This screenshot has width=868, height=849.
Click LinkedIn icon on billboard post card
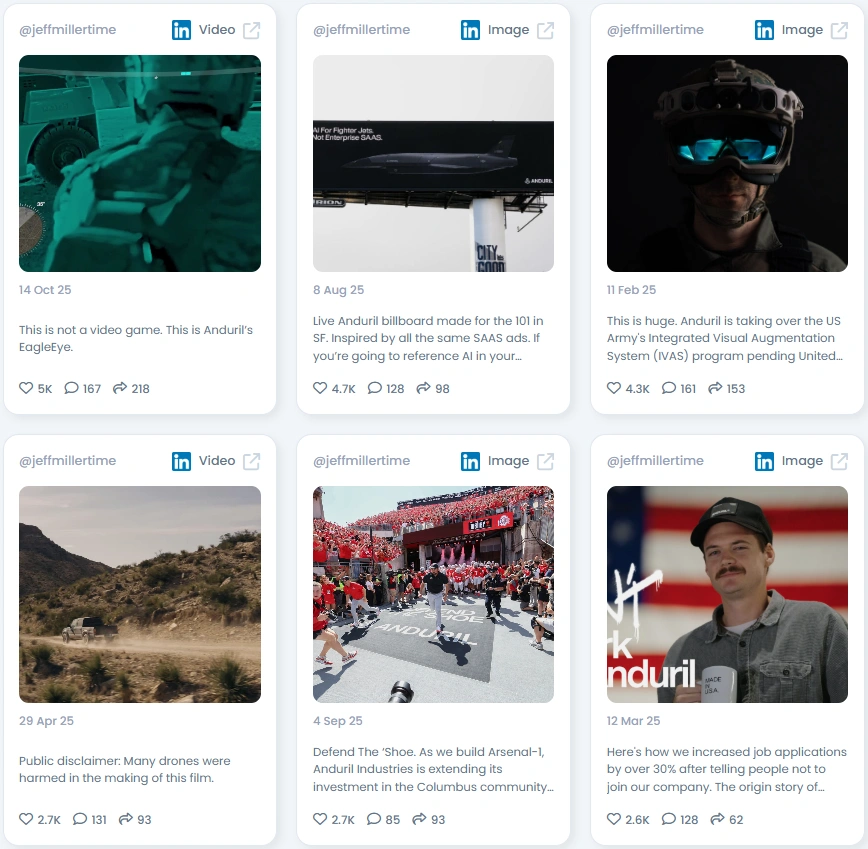pyautogui.click(x=470, y=30)
